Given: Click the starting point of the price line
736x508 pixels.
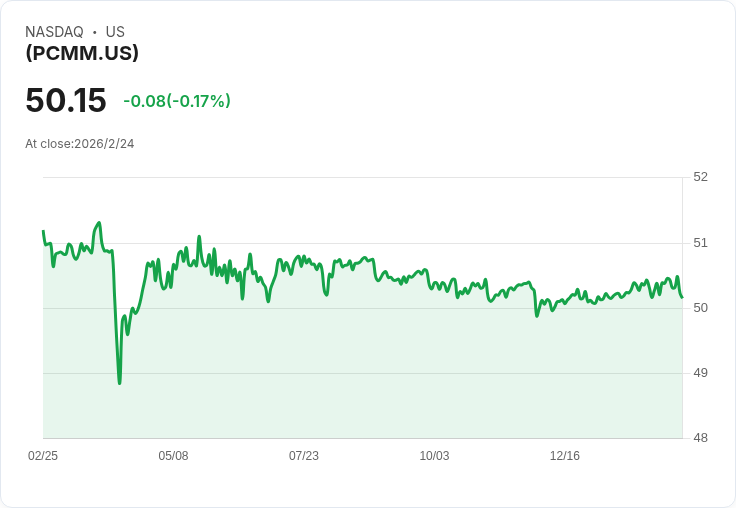Looking at the screenshot, I should (43, 231).
